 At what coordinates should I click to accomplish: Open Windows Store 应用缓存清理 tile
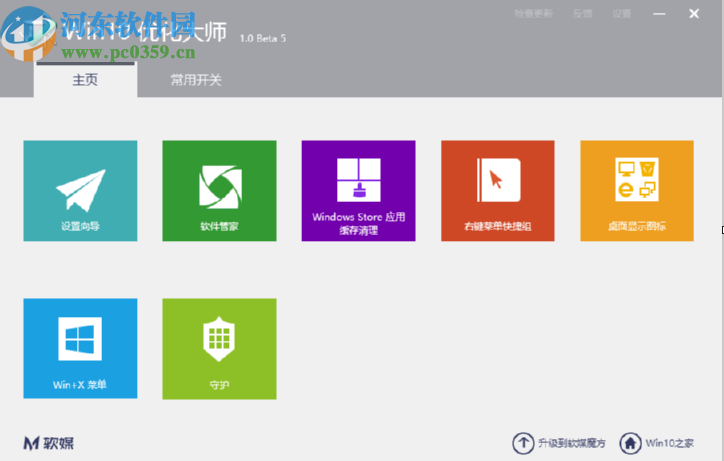pyautogui.click(x=358, y=191)
